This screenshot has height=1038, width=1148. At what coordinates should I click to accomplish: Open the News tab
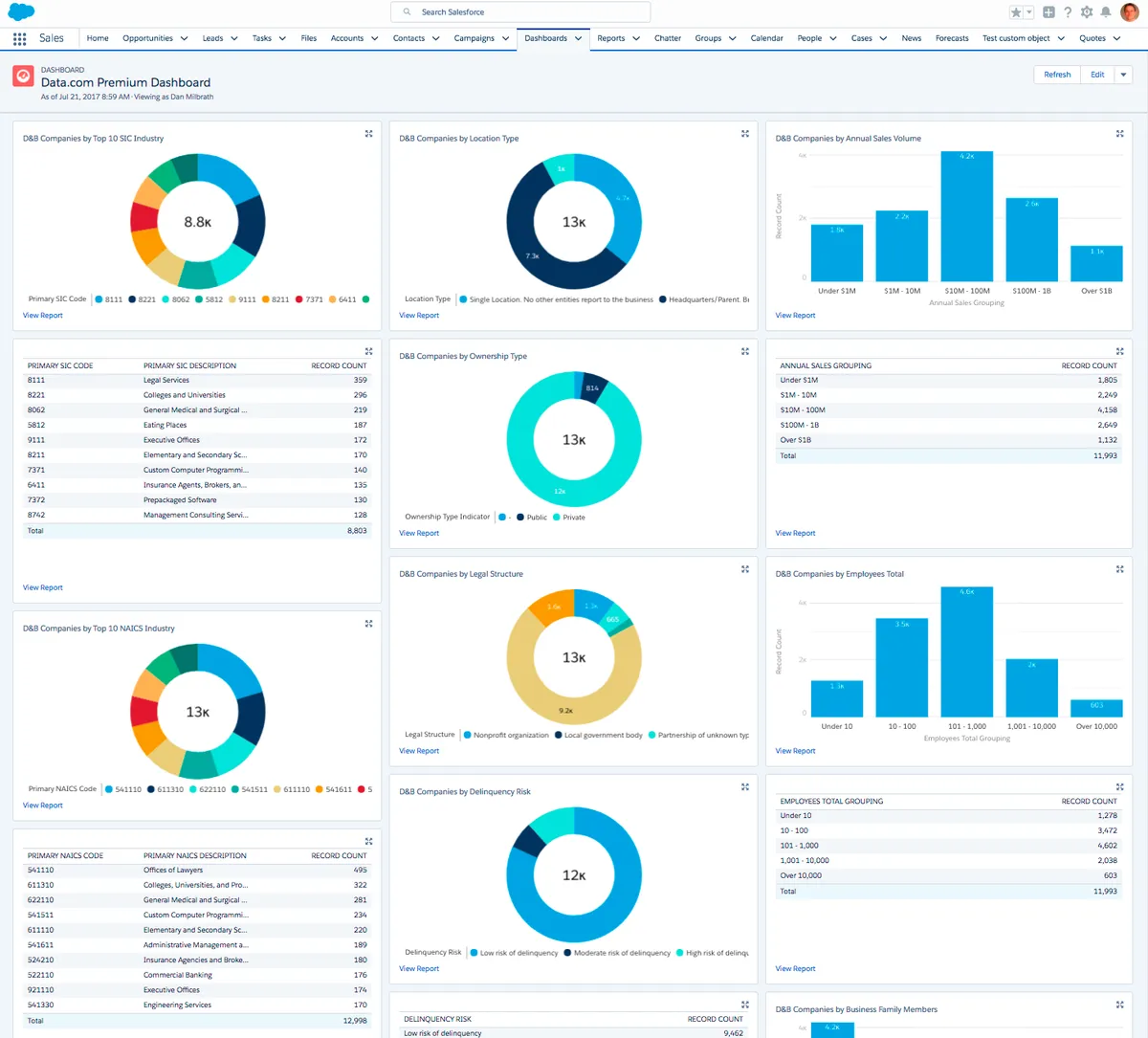tap(912, 38)
